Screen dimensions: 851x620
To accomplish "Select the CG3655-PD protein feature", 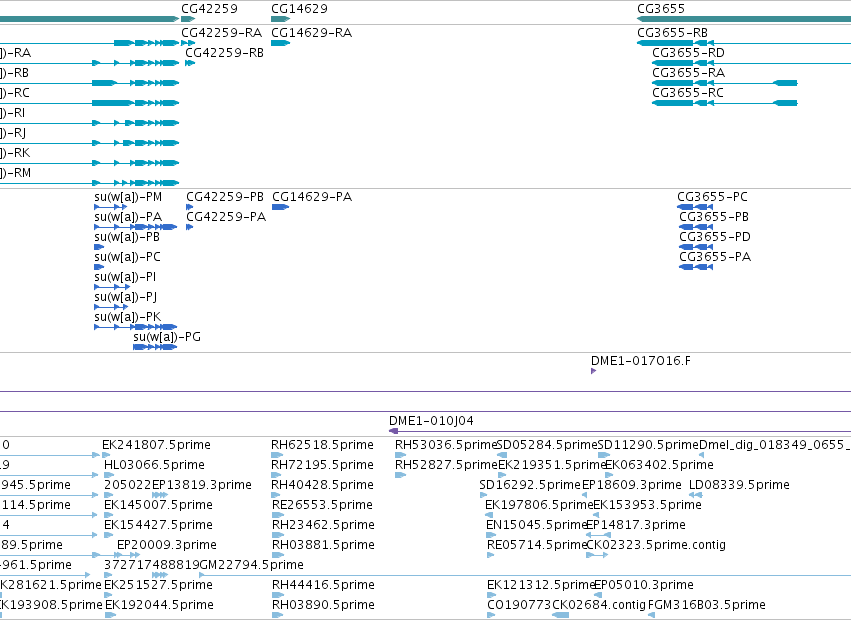I will (696, 247).
